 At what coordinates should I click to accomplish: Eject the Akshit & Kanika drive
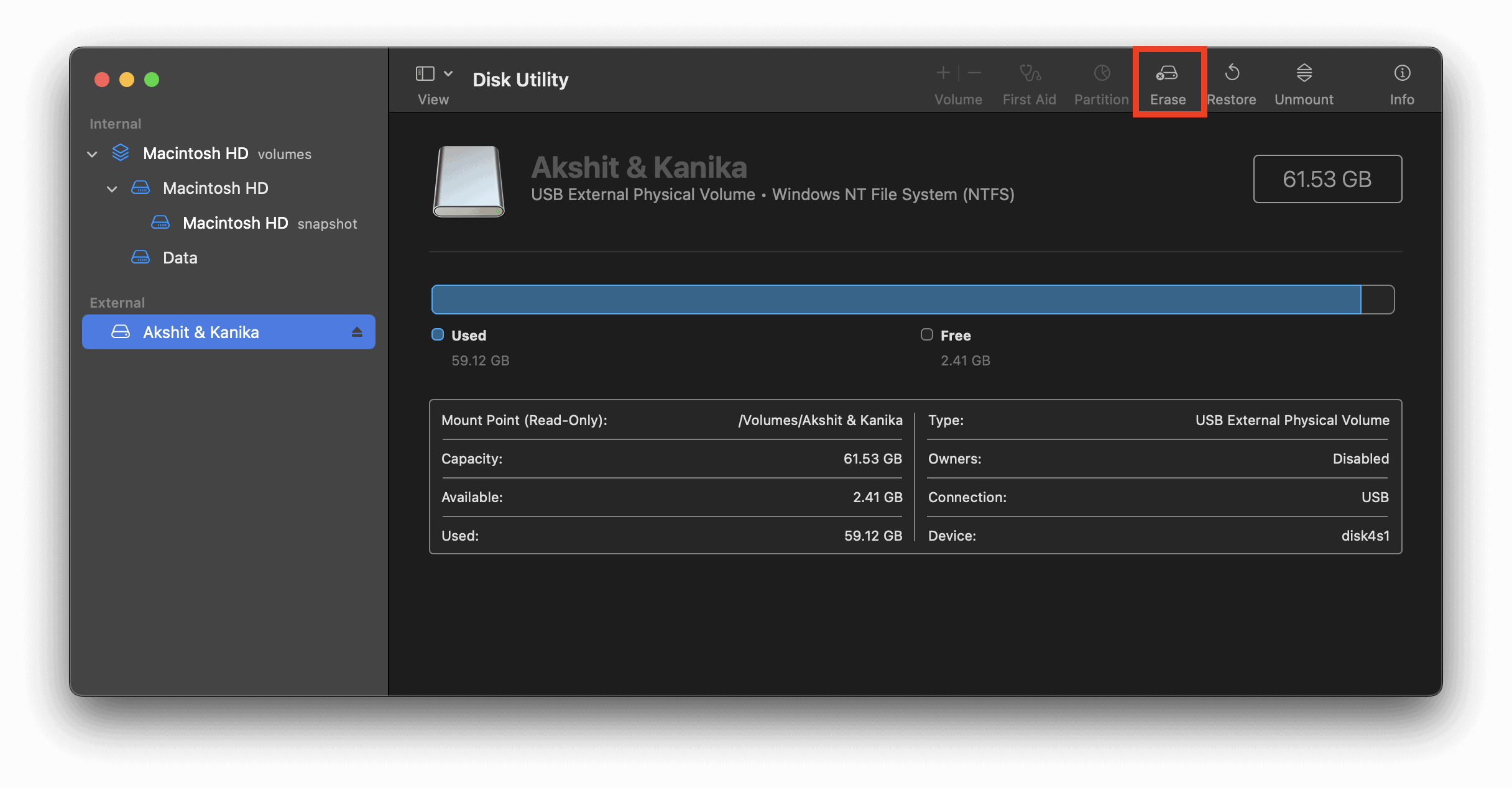[357, 332]
